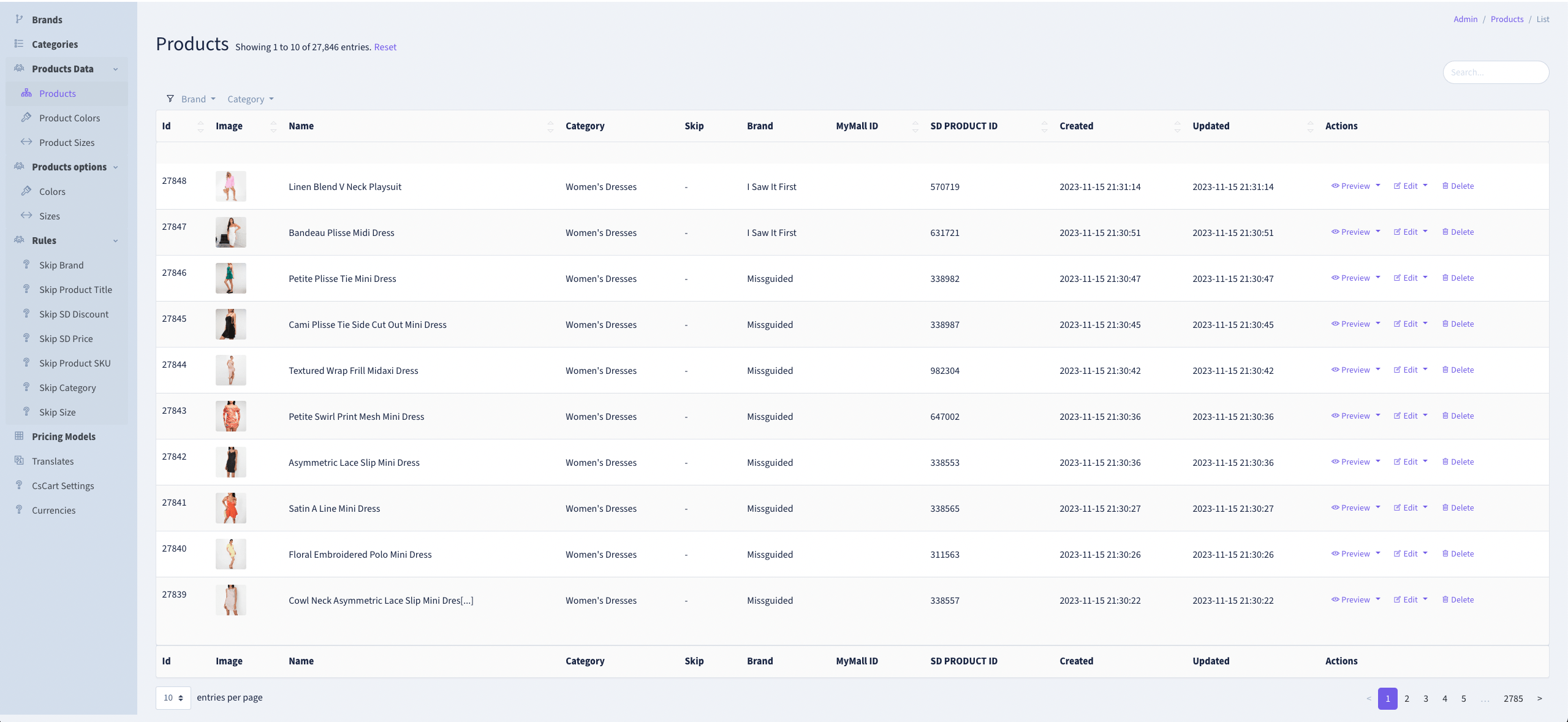Go to page 3 of results

(1426, 698)
